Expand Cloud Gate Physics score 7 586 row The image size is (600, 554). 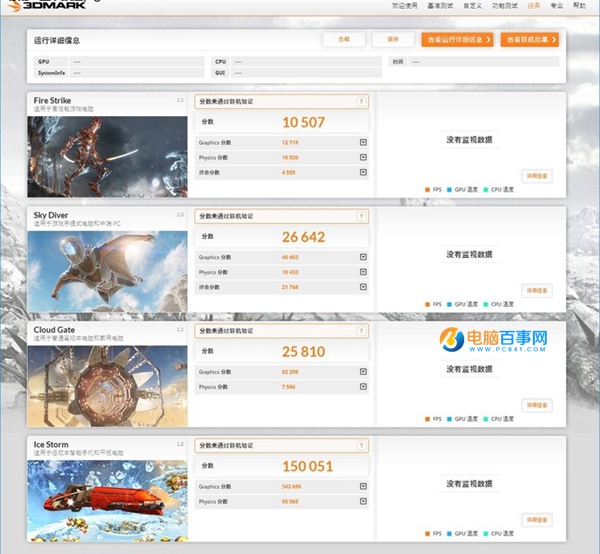click(x=363, y=386)
